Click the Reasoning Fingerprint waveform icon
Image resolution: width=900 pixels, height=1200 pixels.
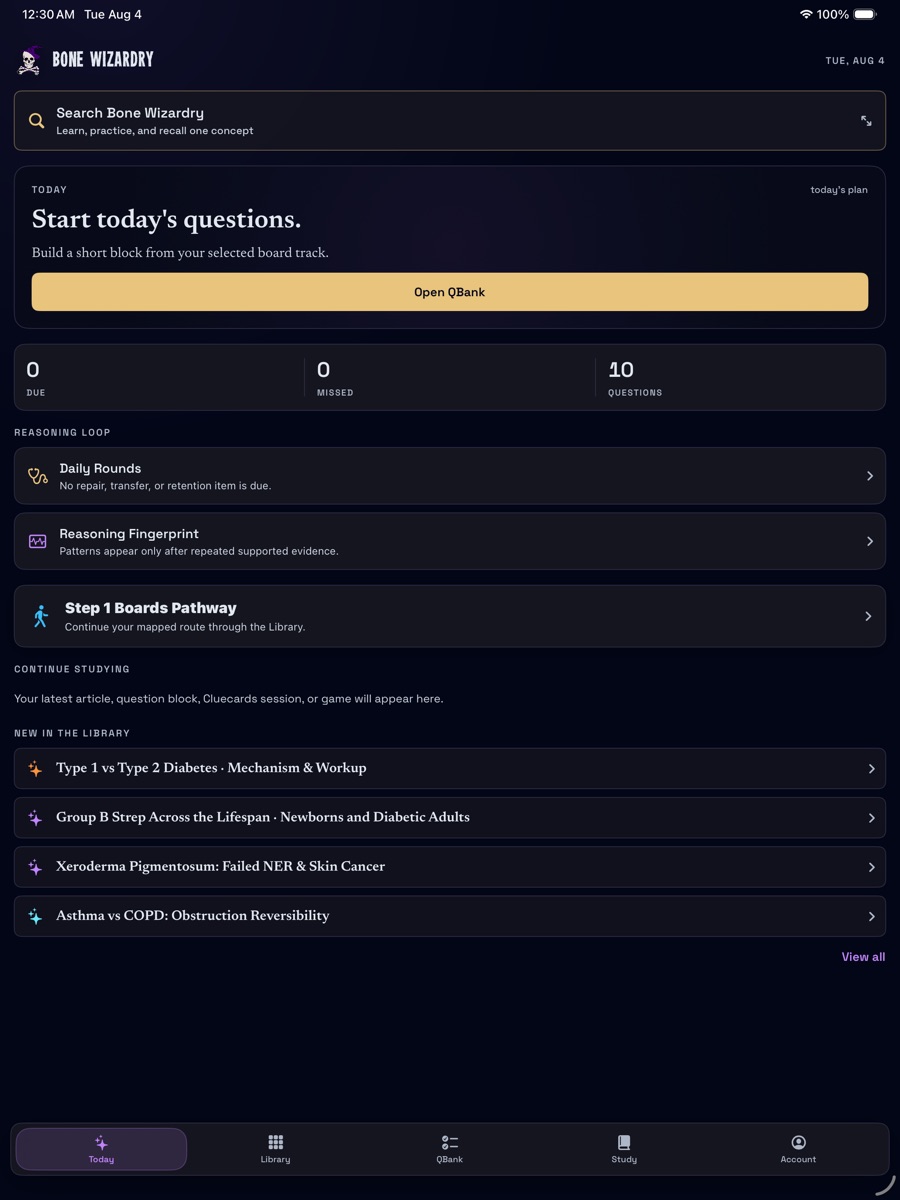point(38,541)
